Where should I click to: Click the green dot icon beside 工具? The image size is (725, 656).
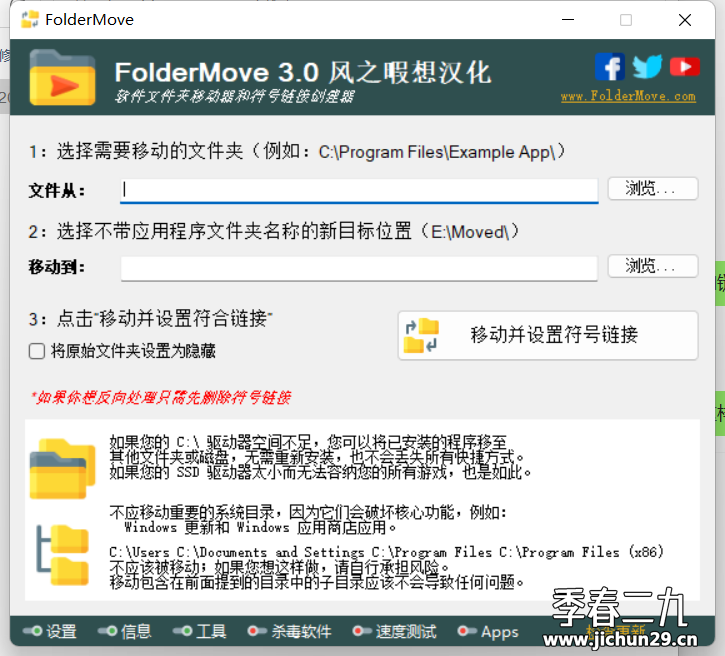(182, 631)
